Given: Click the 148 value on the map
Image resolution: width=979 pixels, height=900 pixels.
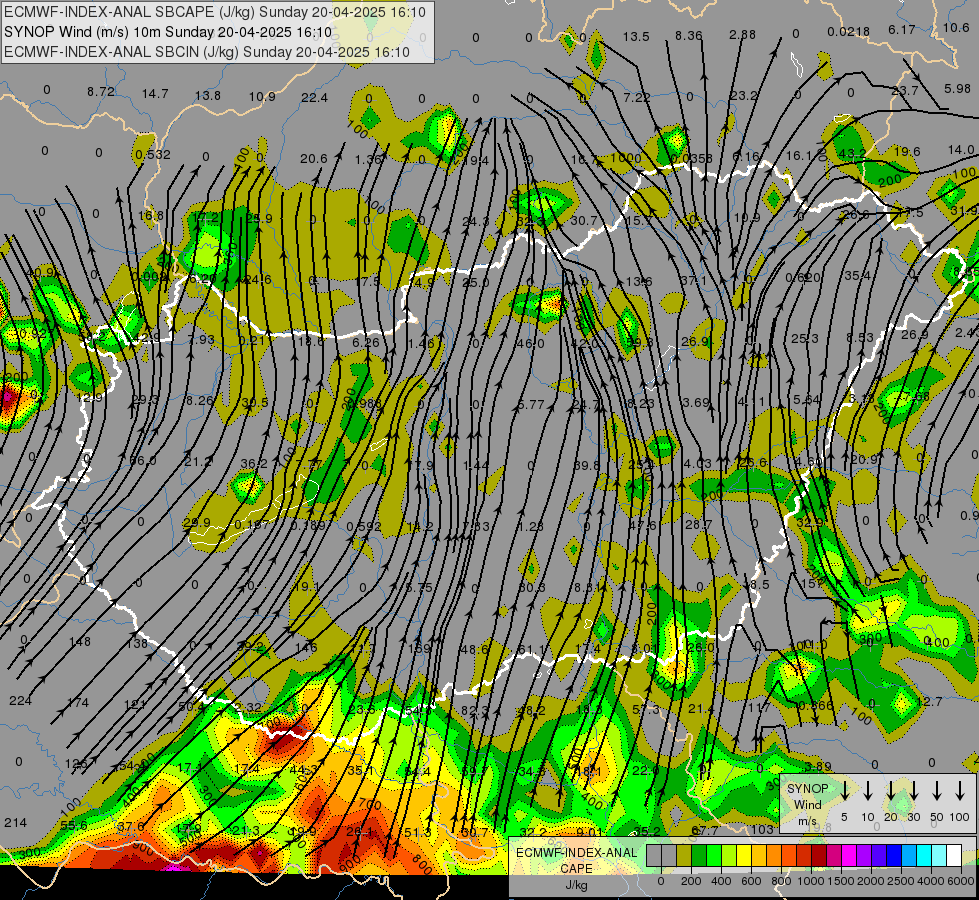Looking at the screenshot, I should tap(80, 641).
